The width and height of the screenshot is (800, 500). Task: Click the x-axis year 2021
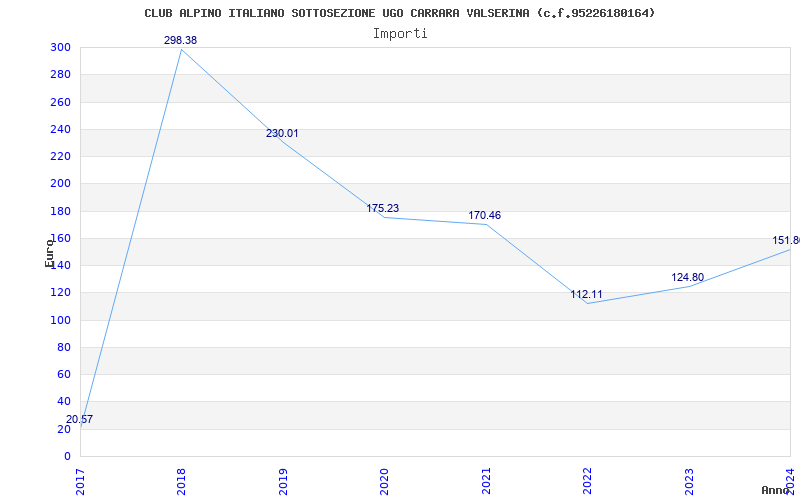[486, 482]
